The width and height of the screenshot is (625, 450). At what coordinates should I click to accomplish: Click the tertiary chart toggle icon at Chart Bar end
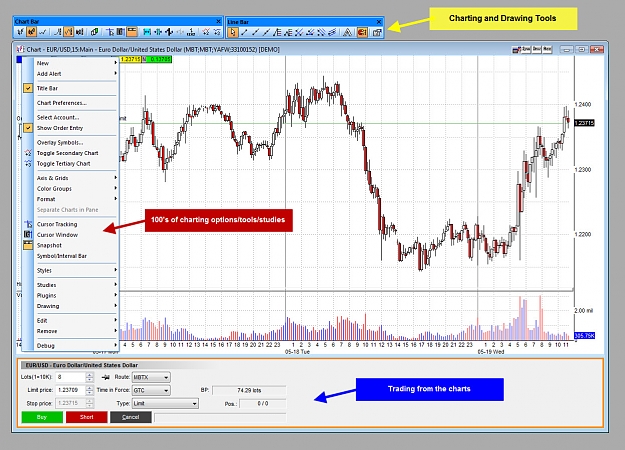(217, 32)
